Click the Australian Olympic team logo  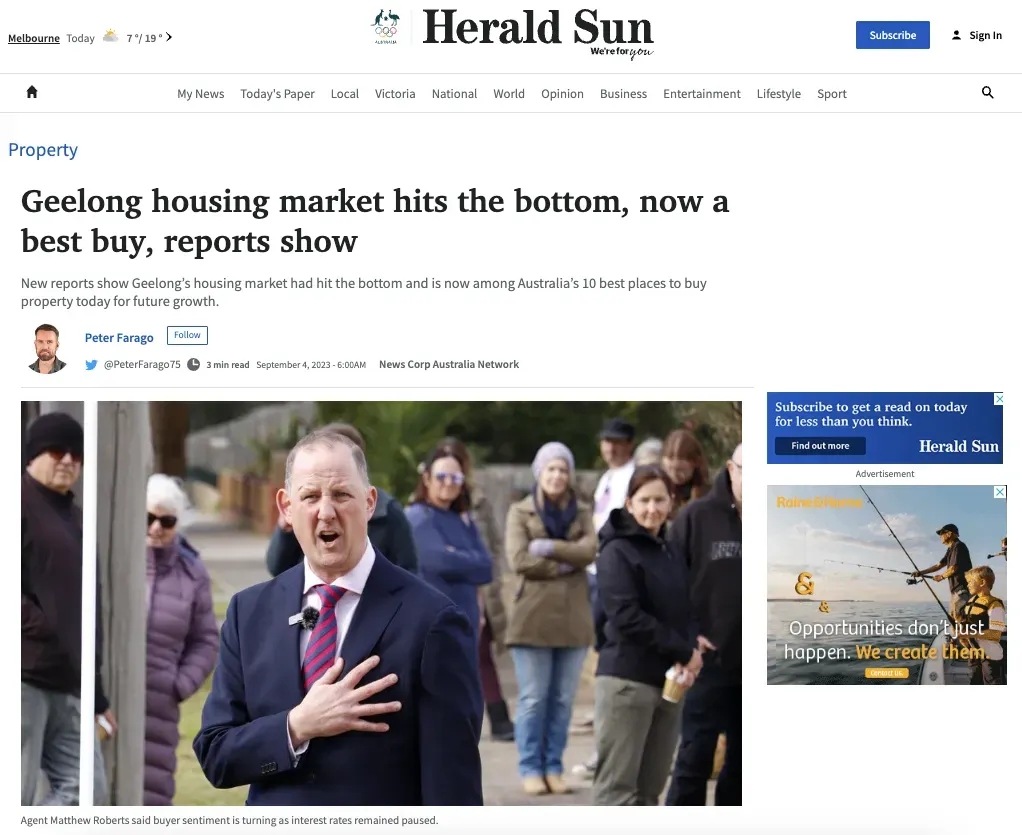(385, 27)
